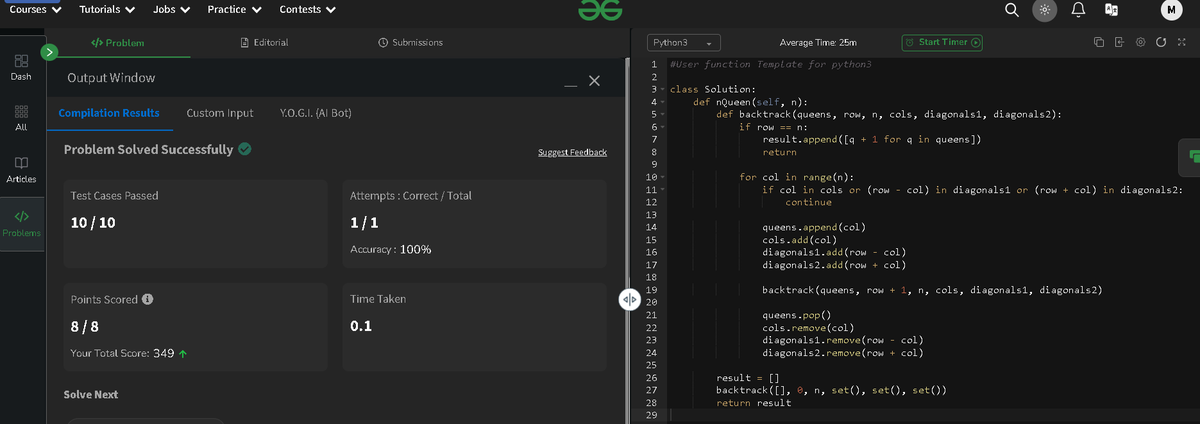Screen dimensions: 1200x424
Task: Open editor settings gear icon
Action: point(1138,43)
